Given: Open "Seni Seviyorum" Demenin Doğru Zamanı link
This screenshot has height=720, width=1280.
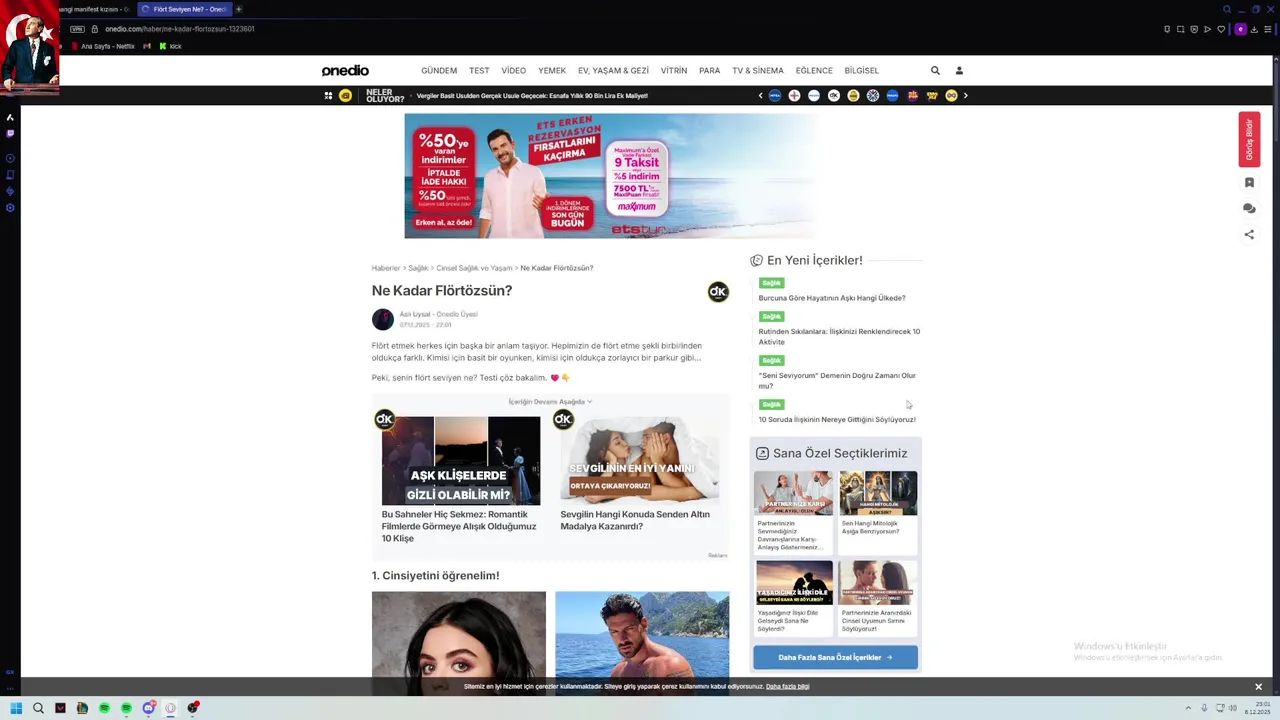Looking at the screenshot, I should tap(837, 381).
